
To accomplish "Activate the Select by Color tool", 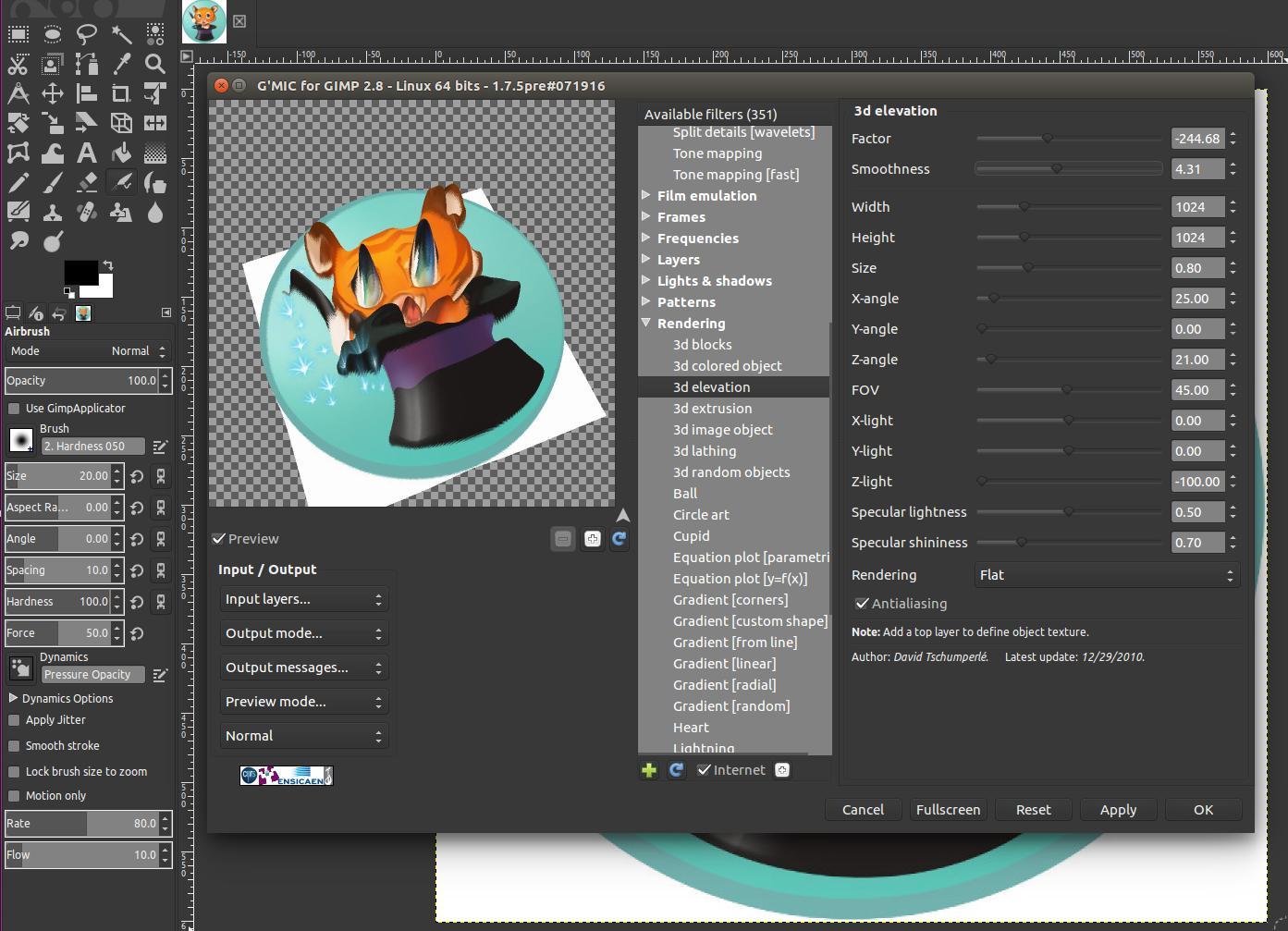I will click(154, 35).
